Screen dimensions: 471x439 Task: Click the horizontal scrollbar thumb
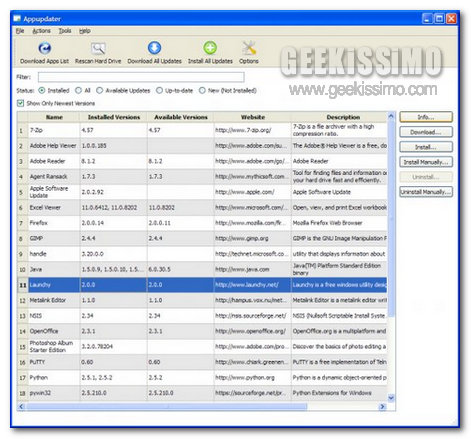(x=167, y=406)
